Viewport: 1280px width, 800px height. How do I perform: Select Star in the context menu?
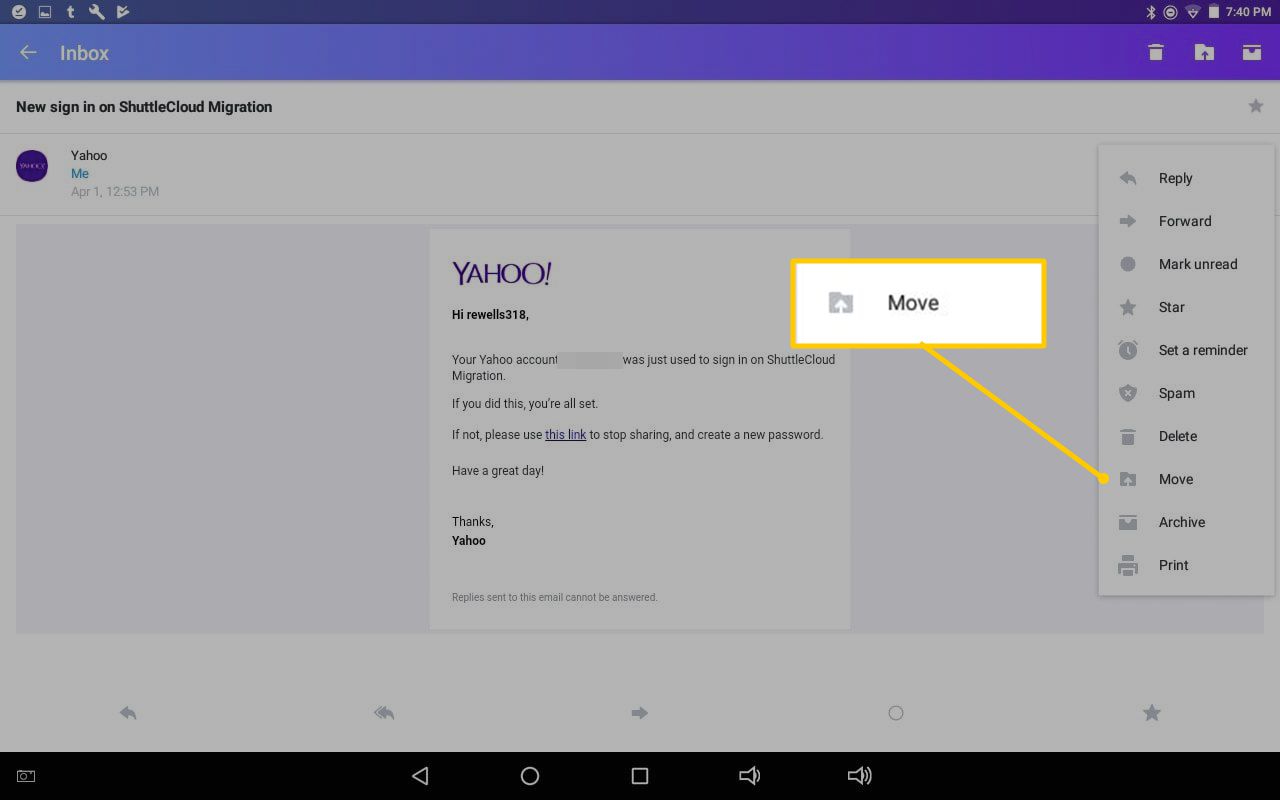pyautogui.click(x=1186, y=307)
